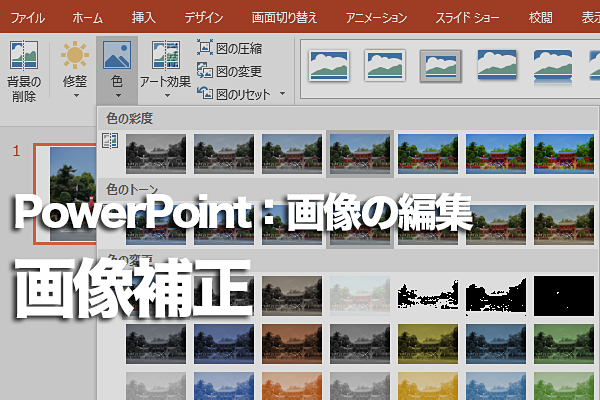Apply the light green recolor thumbnail
Screen dimensions: 600x400
tap(564, 386)
